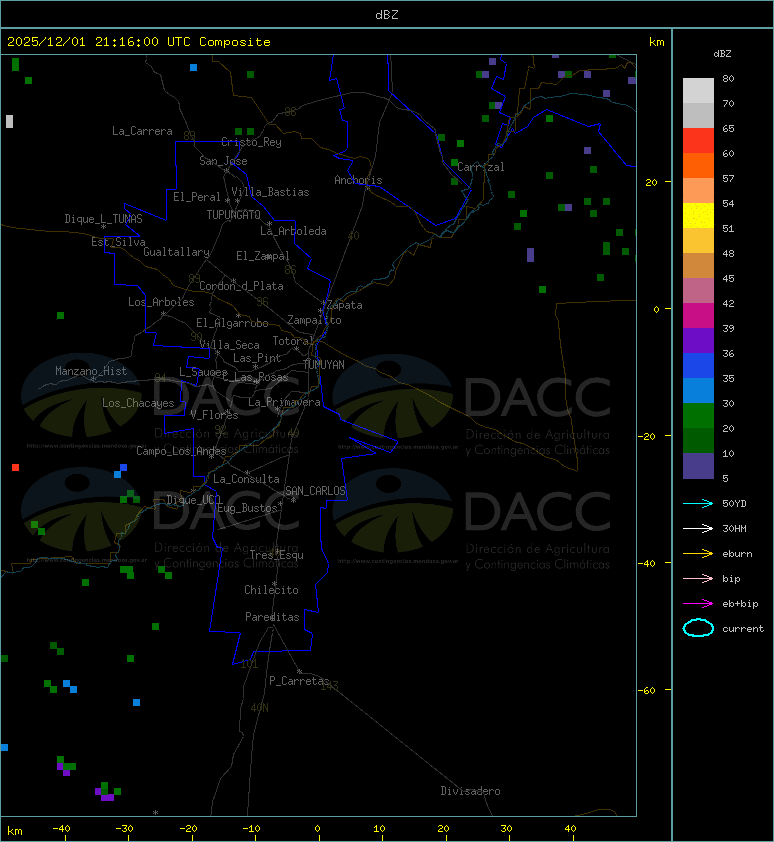774x842 pixels.
Task: Click the Cristo_Rey place label
Action: coord(251,142)
